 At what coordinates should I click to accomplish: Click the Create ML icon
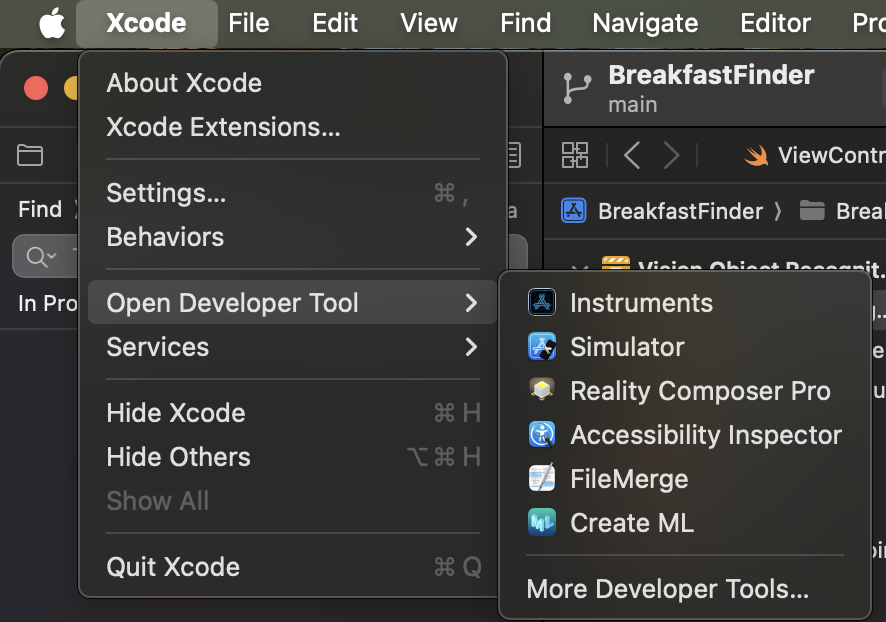click(x=542, y=523)
